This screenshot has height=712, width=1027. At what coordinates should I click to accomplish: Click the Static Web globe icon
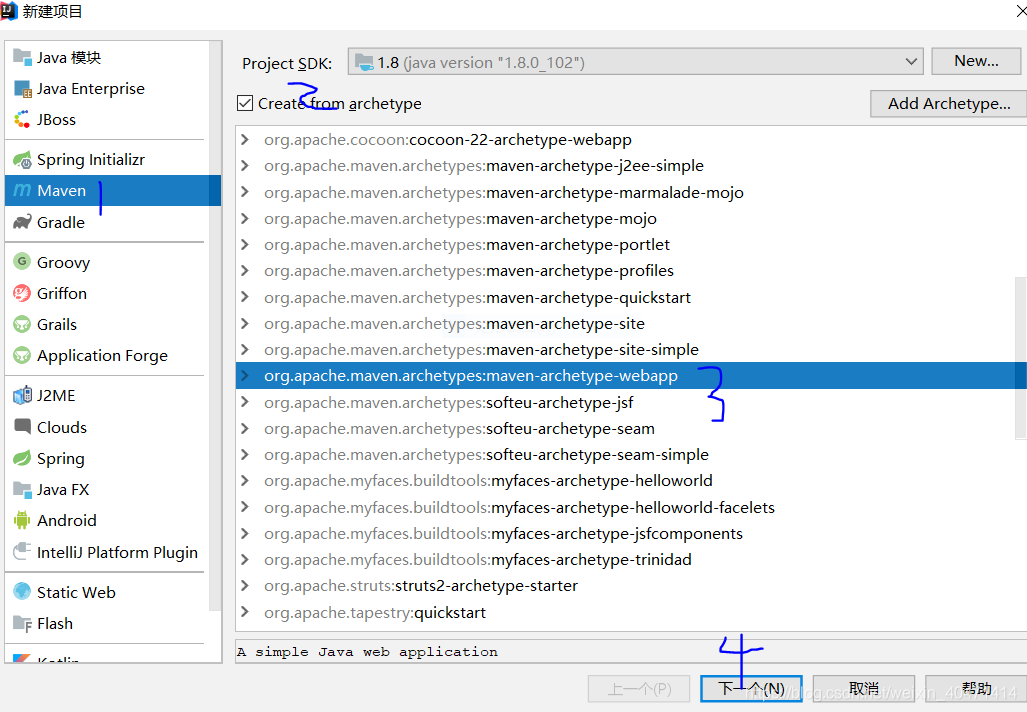[22, 591]
